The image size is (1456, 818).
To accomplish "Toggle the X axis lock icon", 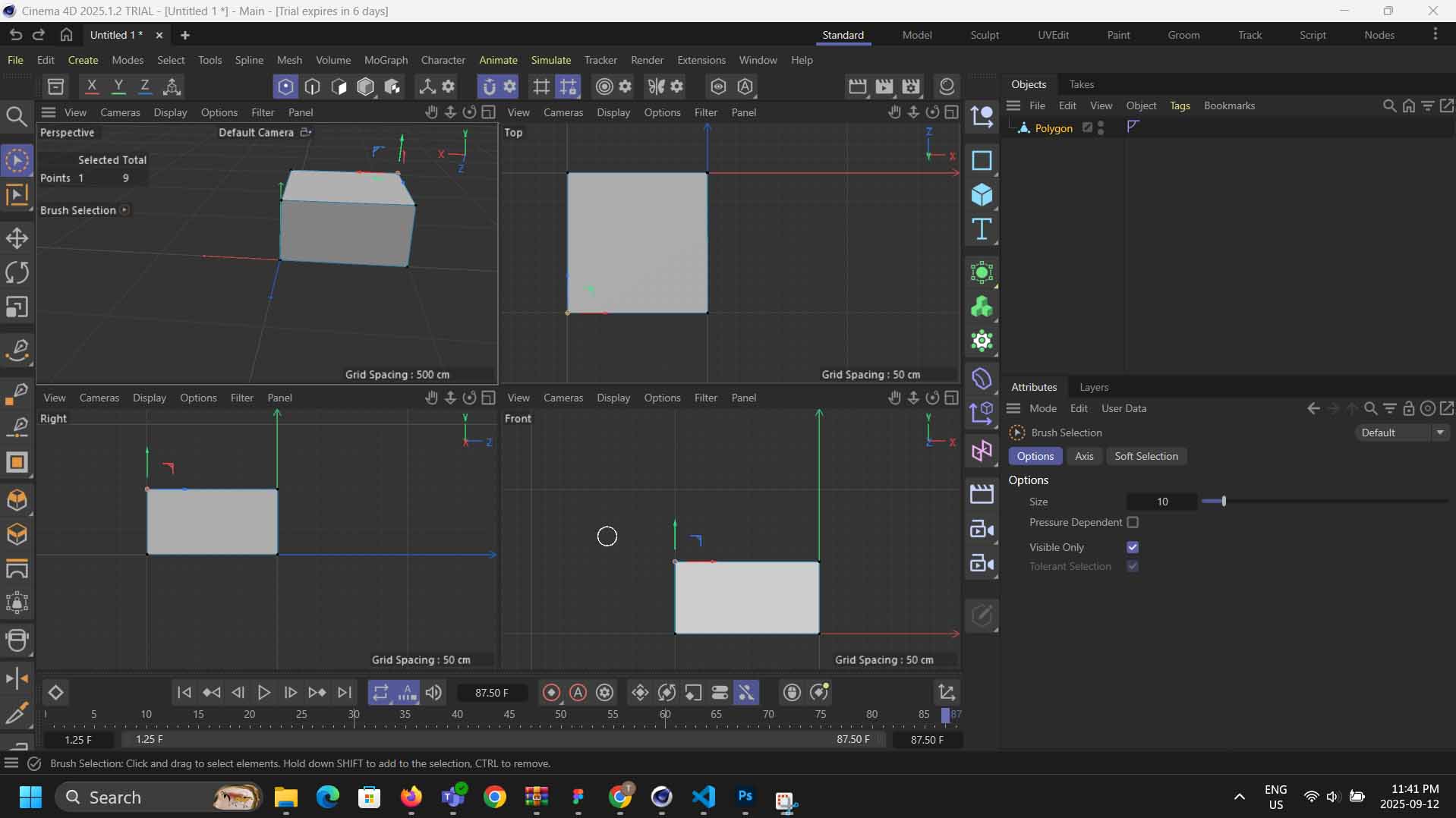I will tap(92, 87).
